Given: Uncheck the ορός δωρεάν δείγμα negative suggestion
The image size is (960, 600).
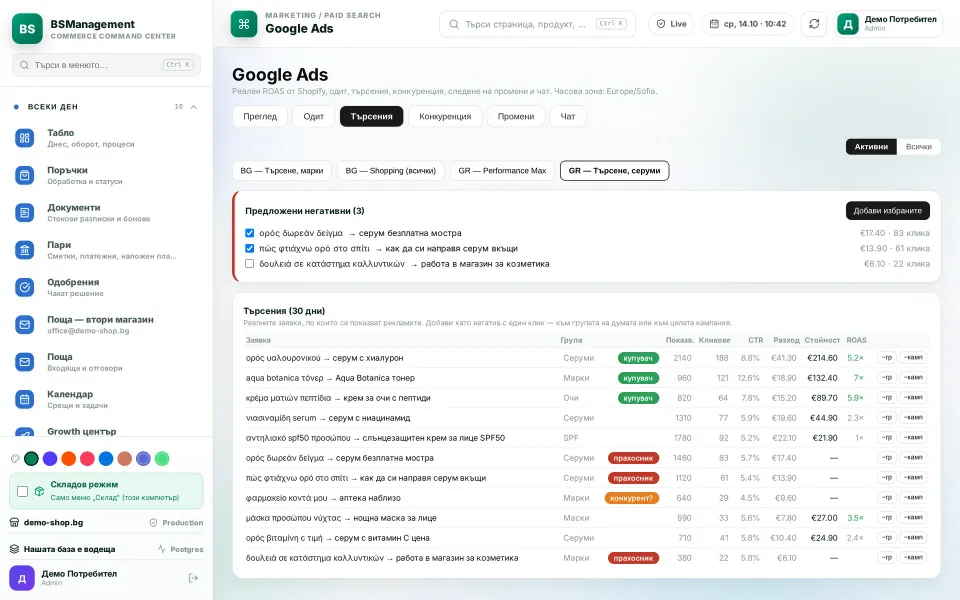Looking at the screenshot, I should 249,233.
